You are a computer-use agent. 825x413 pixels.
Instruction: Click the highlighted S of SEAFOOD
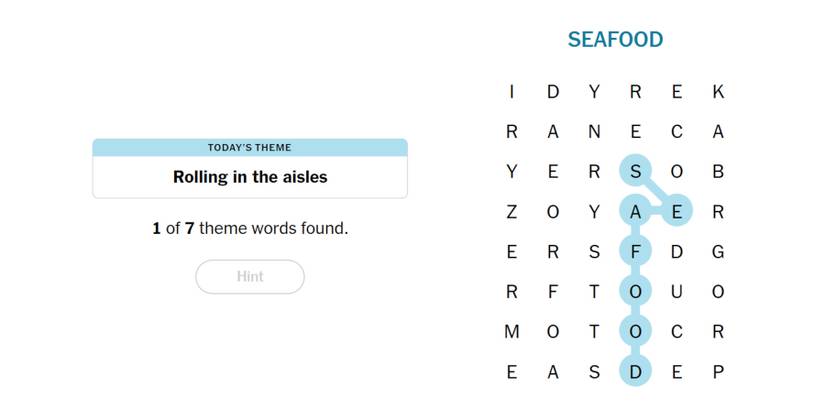click(x=635, y=172)
